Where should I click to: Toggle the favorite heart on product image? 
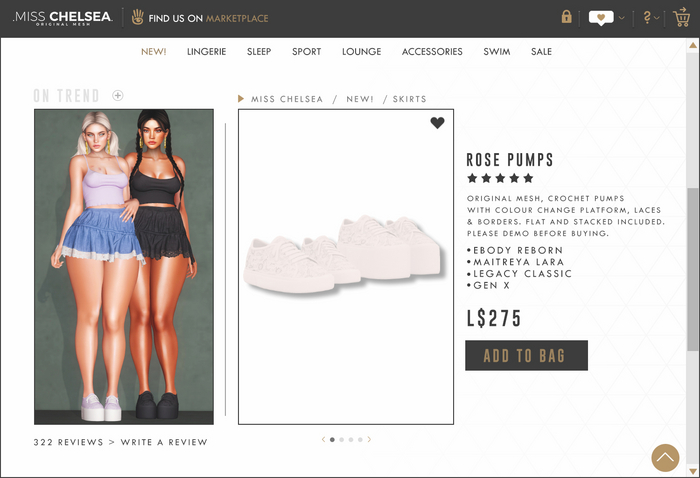click(437, 123)
